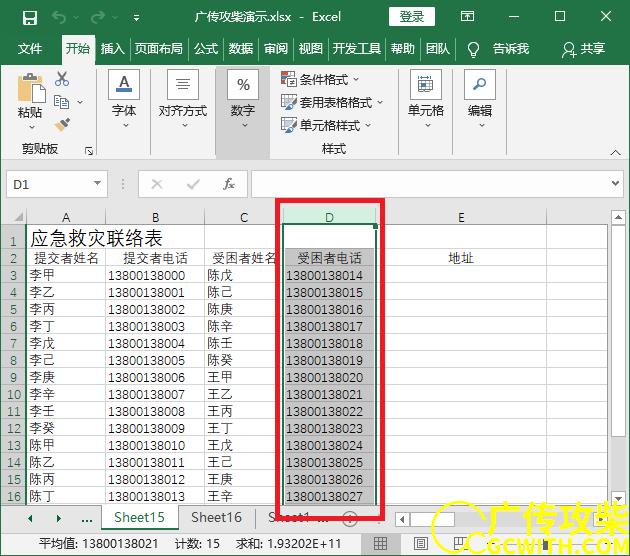Click the 告诉我 lightbulb search
The height and width of the screenshot is (556, 630).
(x=498, y=49)
